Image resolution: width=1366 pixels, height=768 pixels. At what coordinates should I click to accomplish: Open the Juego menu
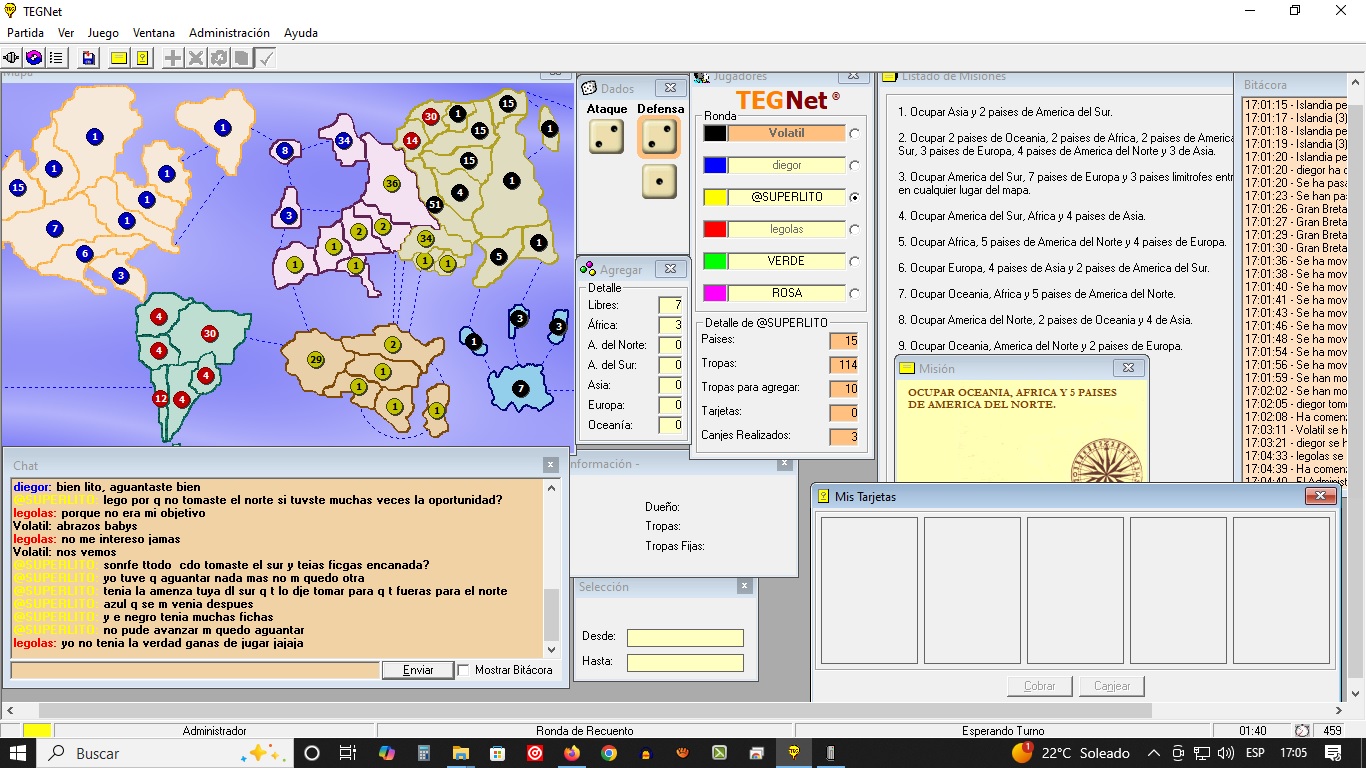click(103, 33)
